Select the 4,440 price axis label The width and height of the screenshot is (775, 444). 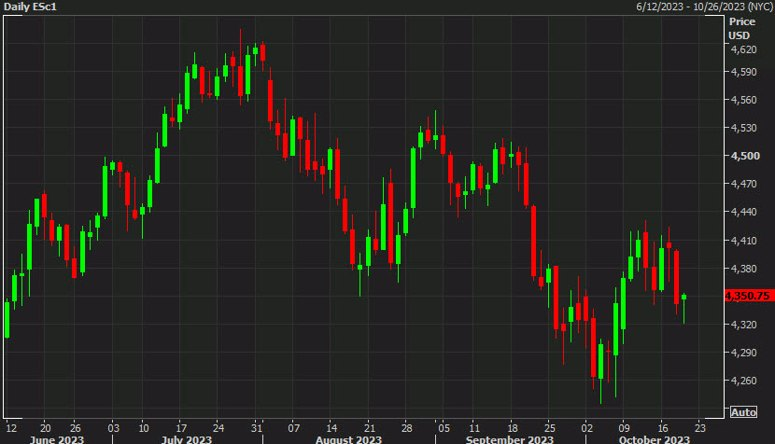pos(743,212)
